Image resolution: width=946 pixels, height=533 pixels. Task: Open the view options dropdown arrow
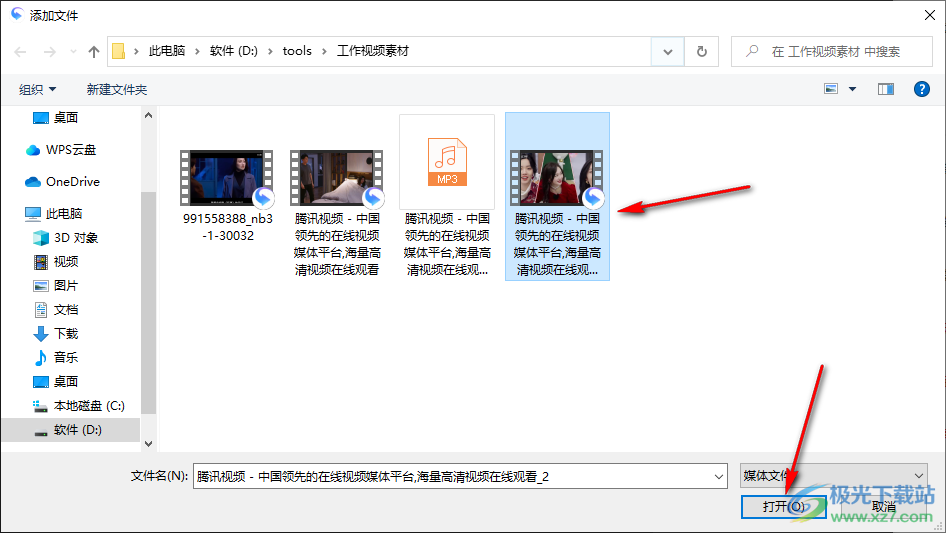pyautogui.click(x=852, y=89)
